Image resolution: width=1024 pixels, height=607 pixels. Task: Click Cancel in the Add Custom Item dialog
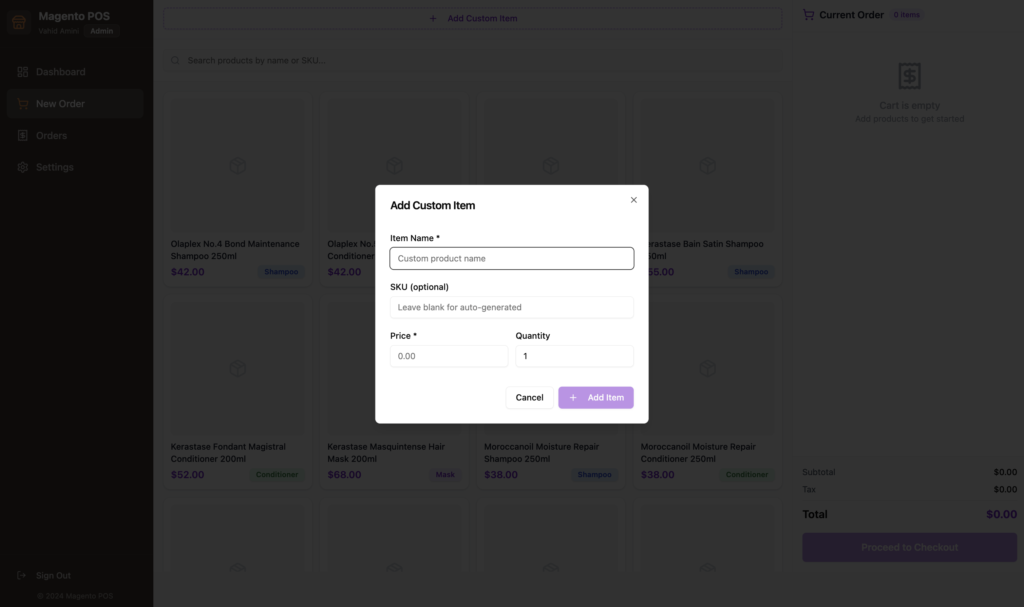(529, 397)
